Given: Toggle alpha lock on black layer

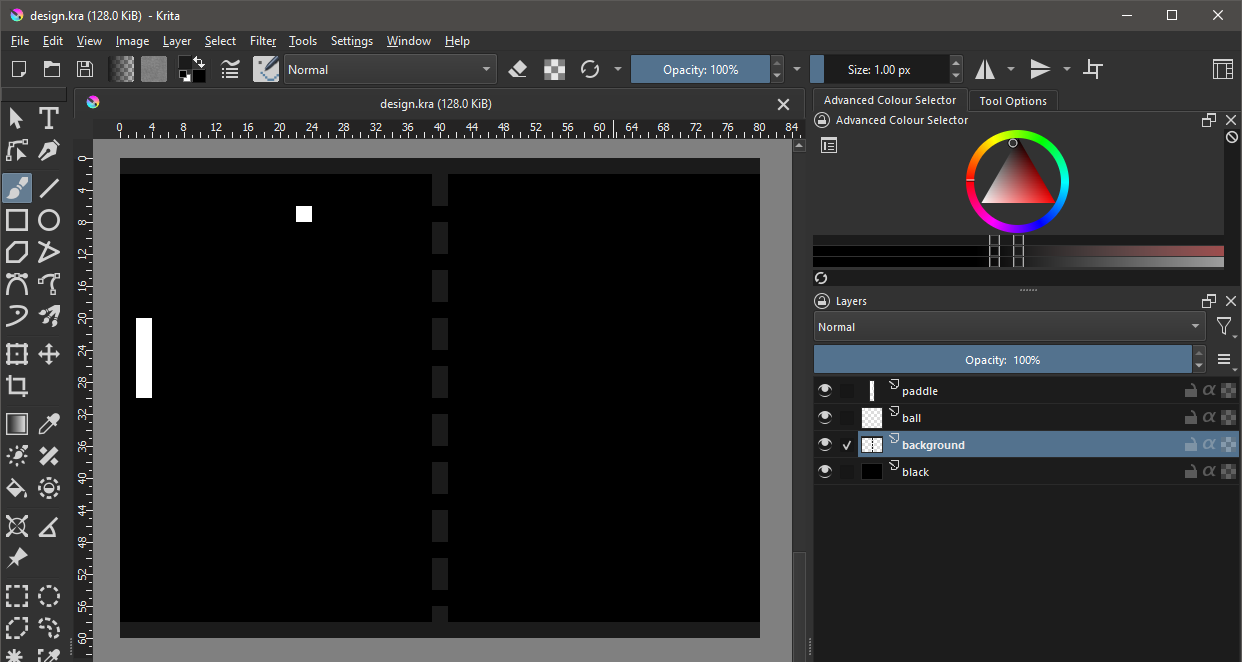Looking at the screenshot, I should click(1228, 472).
